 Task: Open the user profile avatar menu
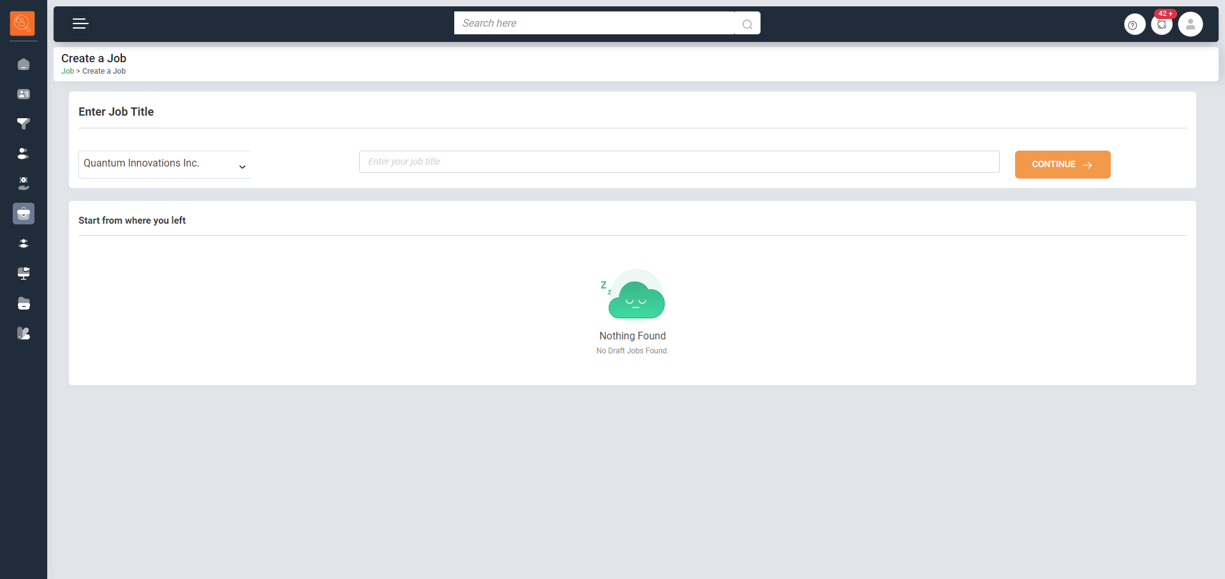[x=1190, y=24]
